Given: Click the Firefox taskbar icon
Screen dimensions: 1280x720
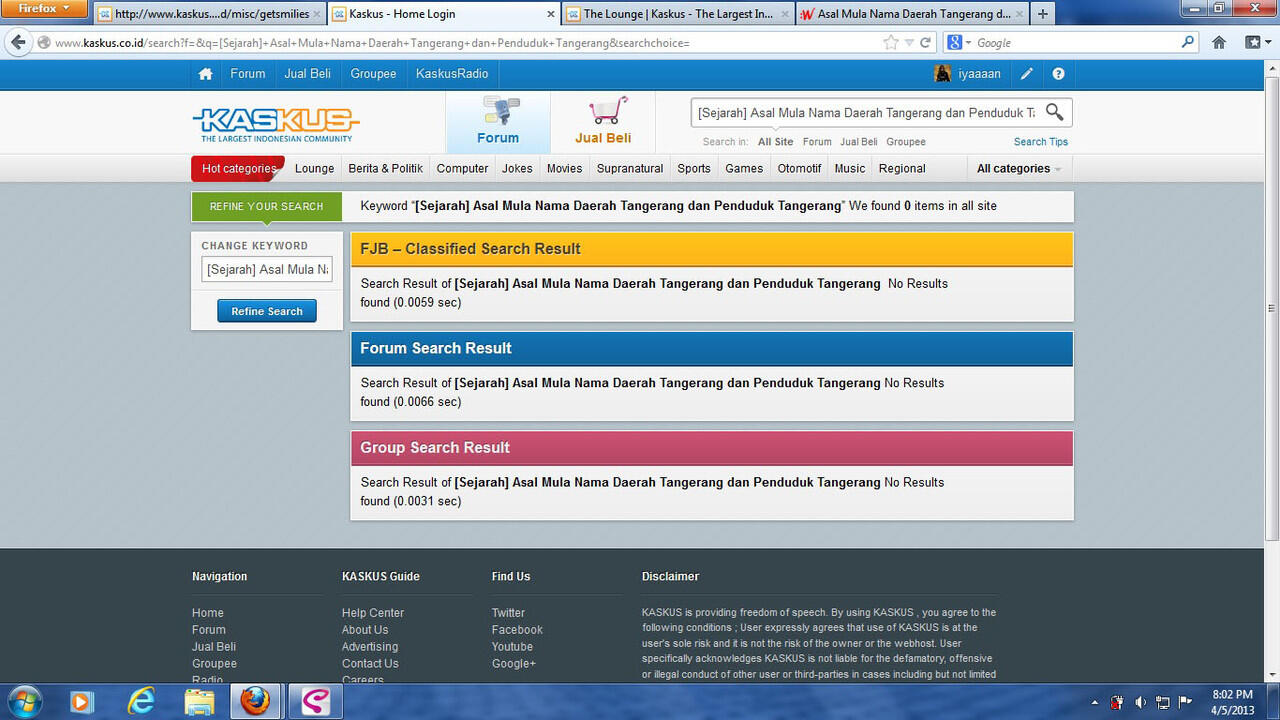Looking at the screenshot, I should point(256,702).
